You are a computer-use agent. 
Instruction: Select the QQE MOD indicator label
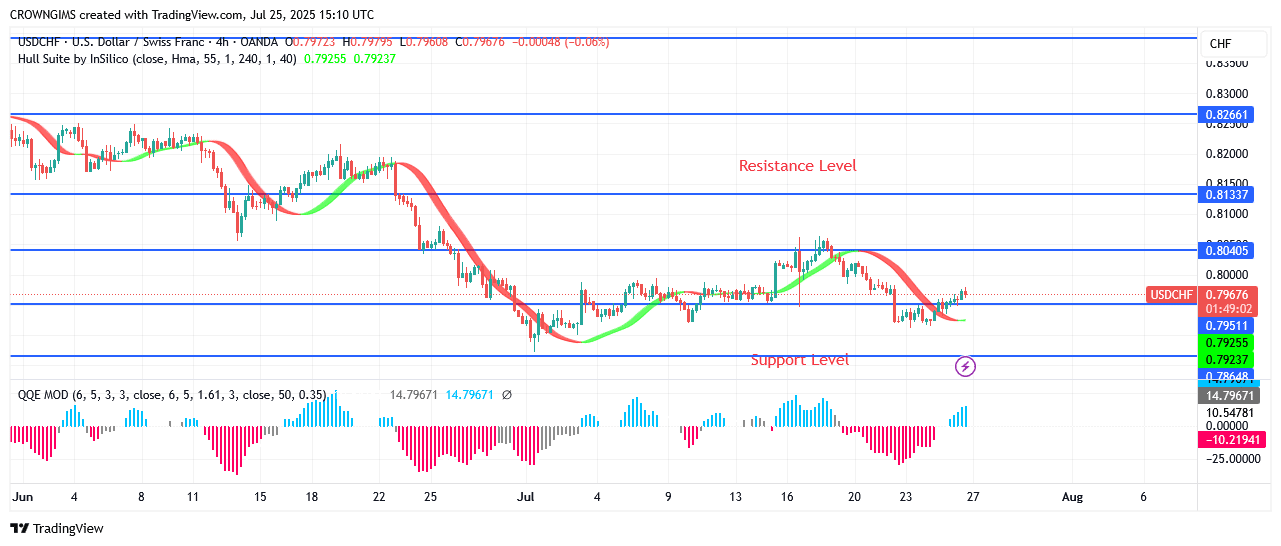[x=172, y=395]
